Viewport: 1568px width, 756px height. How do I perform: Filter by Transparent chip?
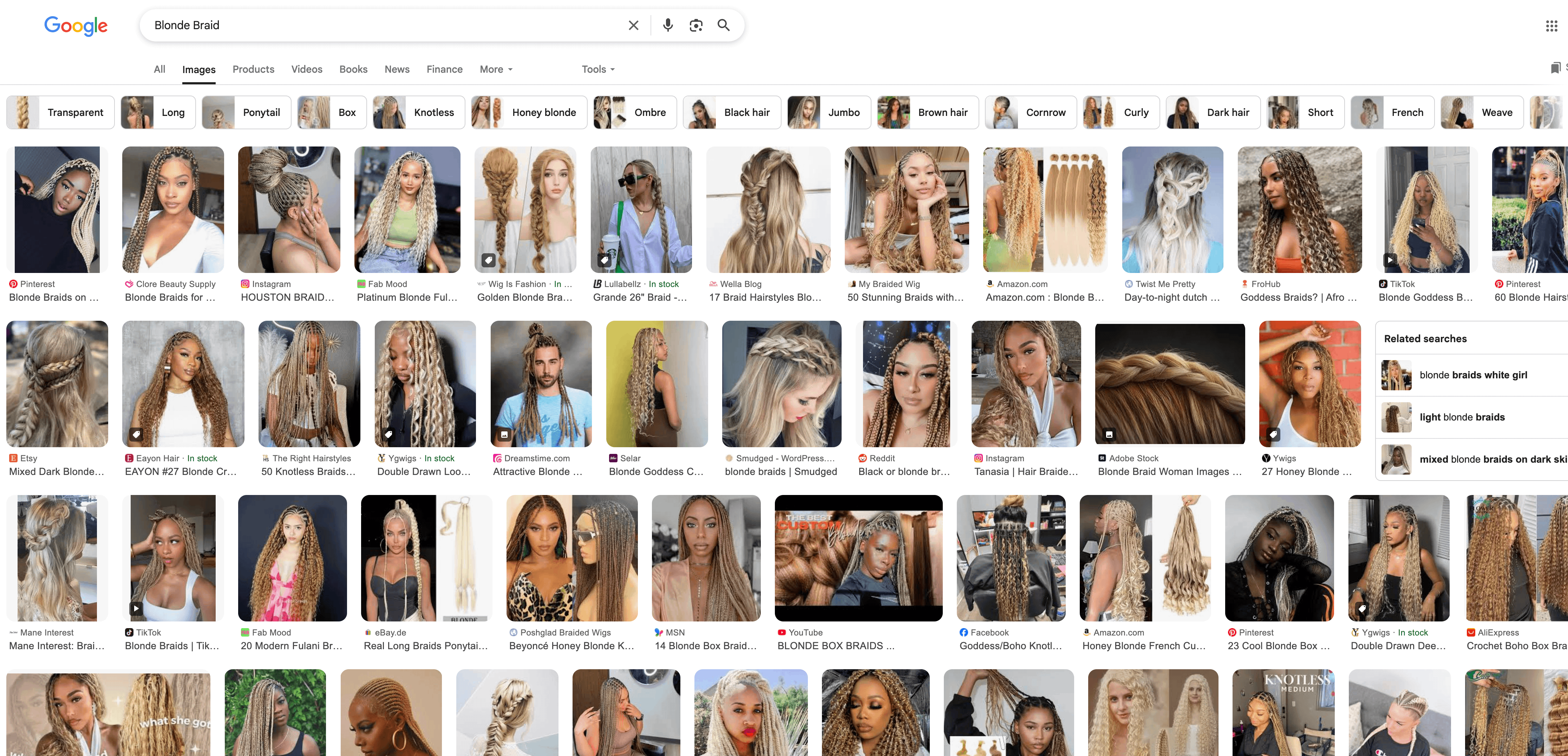click(x=60, y=113)
